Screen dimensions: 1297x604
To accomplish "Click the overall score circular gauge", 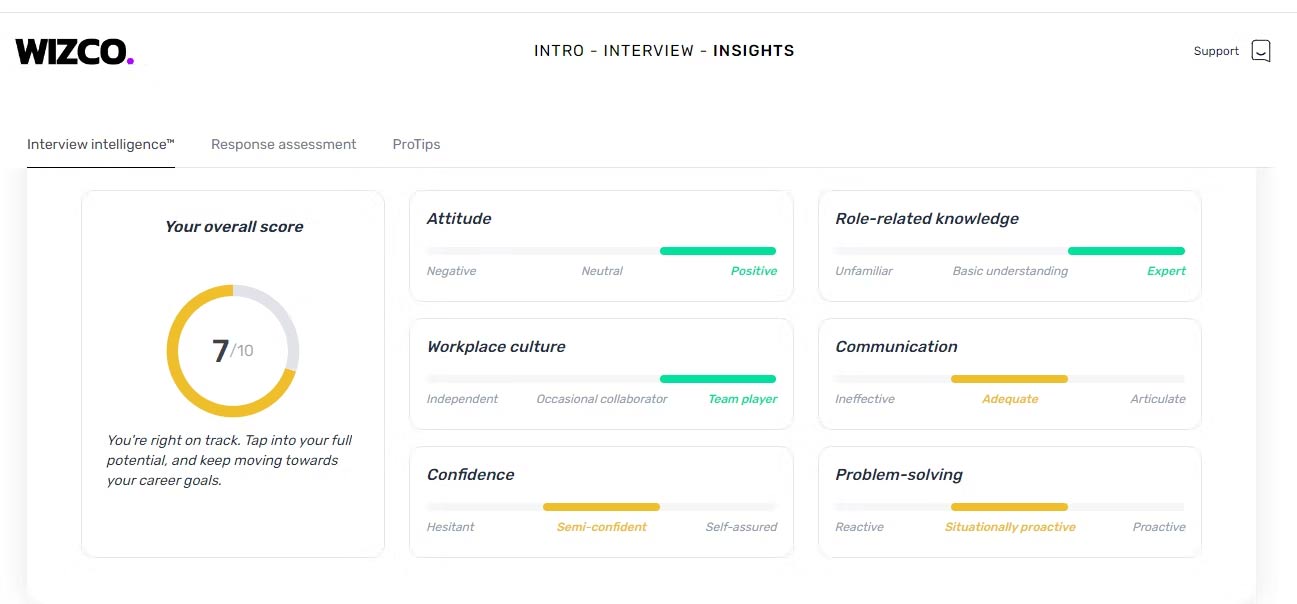I will point(233,351).
